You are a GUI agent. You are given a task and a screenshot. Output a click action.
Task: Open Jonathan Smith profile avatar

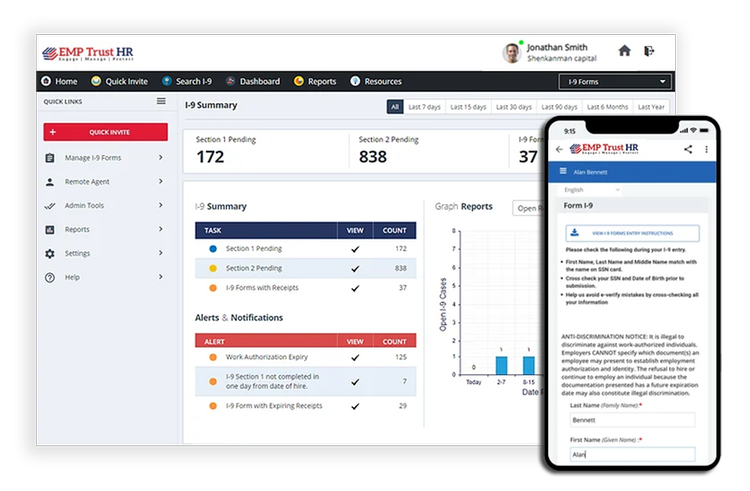pyautogui.click(x=512, y=53)
